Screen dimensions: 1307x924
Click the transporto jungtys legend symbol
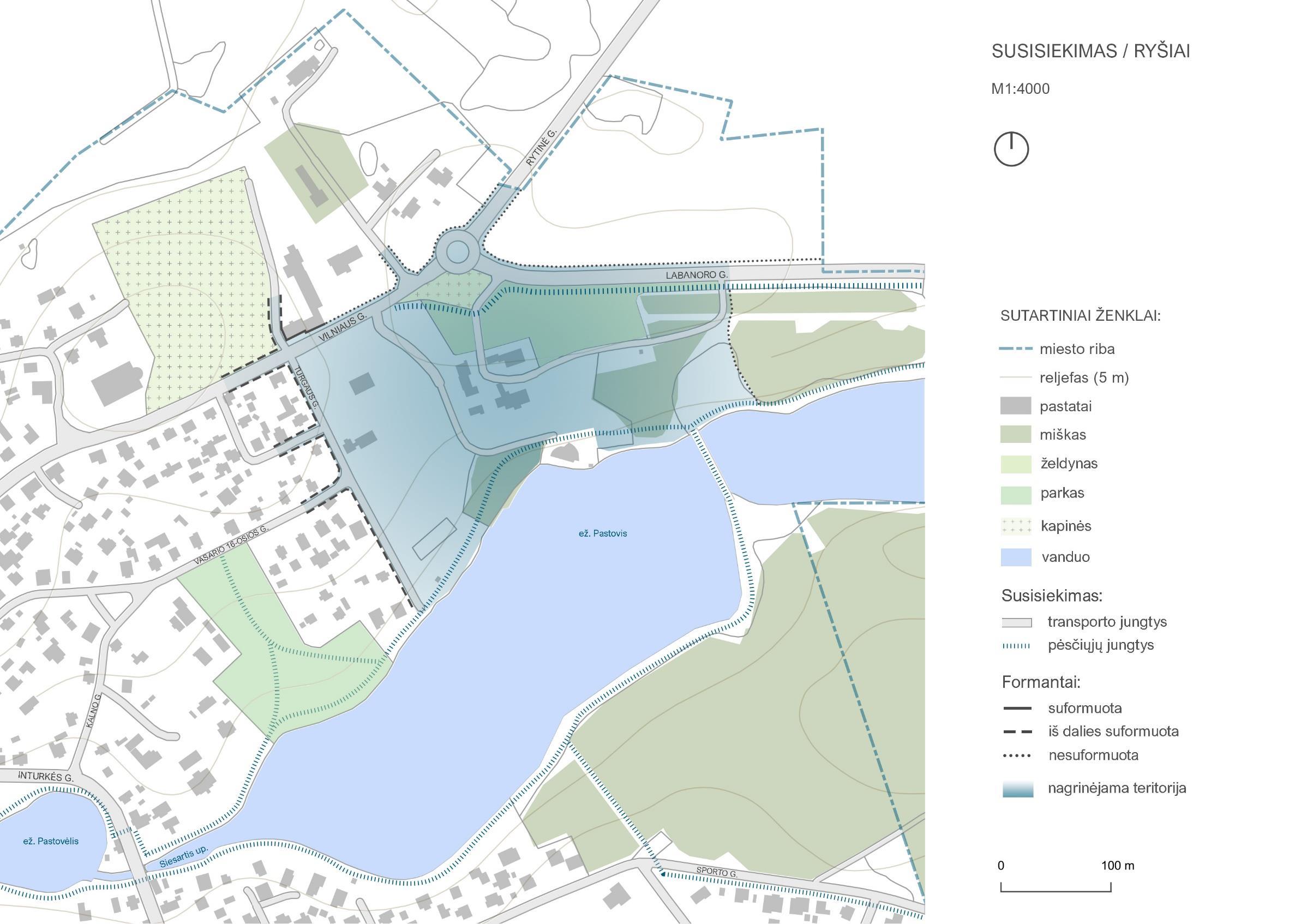(1016, 622)
